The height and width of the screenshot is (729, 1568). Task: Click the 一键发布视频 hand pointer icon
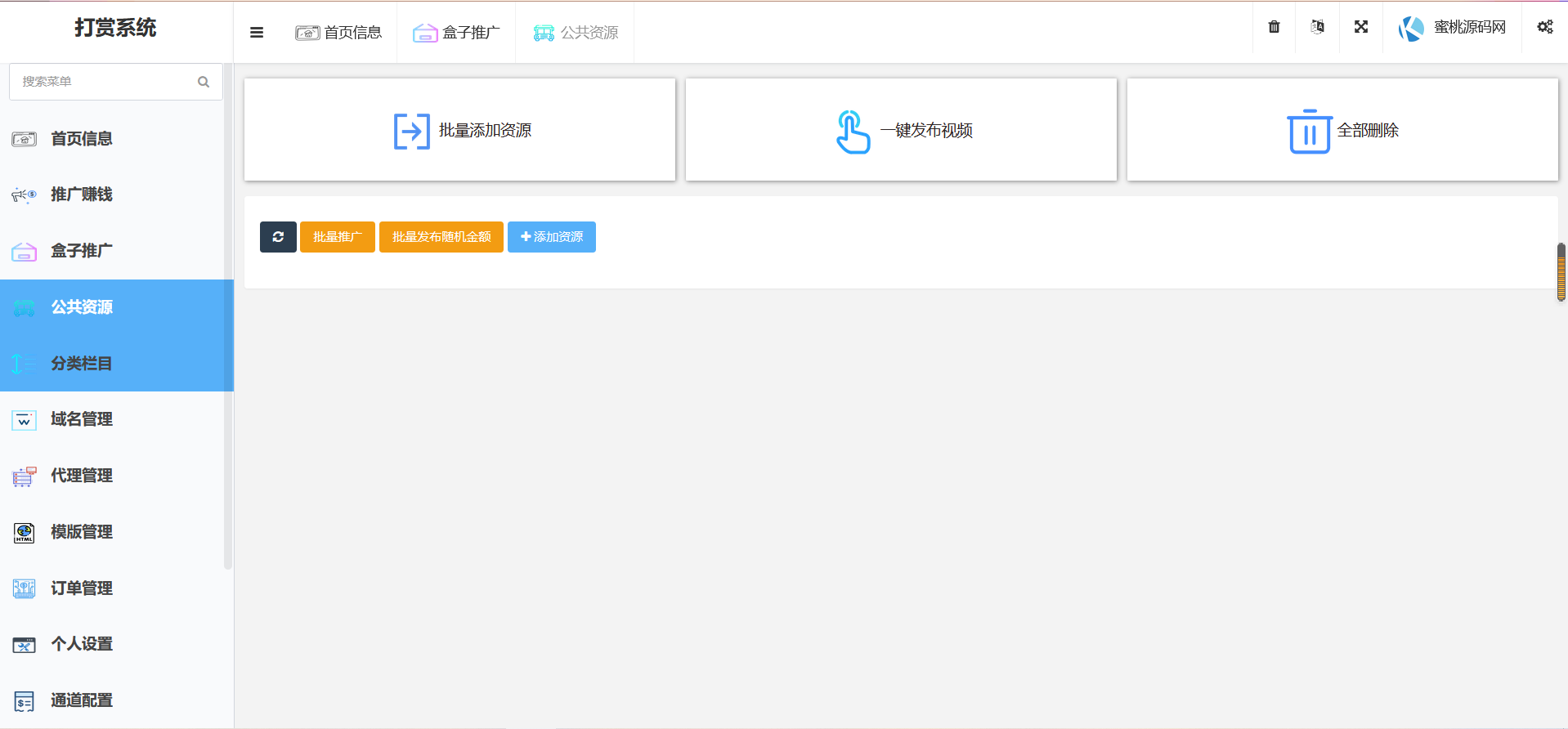(852, 132)
